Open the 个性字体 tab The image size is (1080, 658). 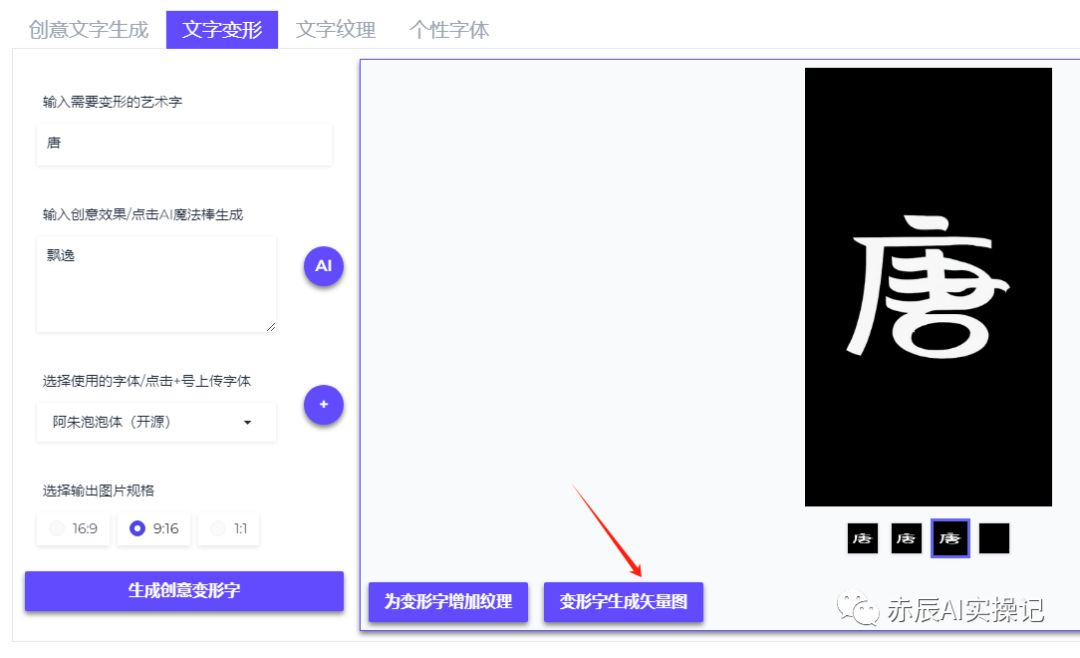[x=449, y=30]
